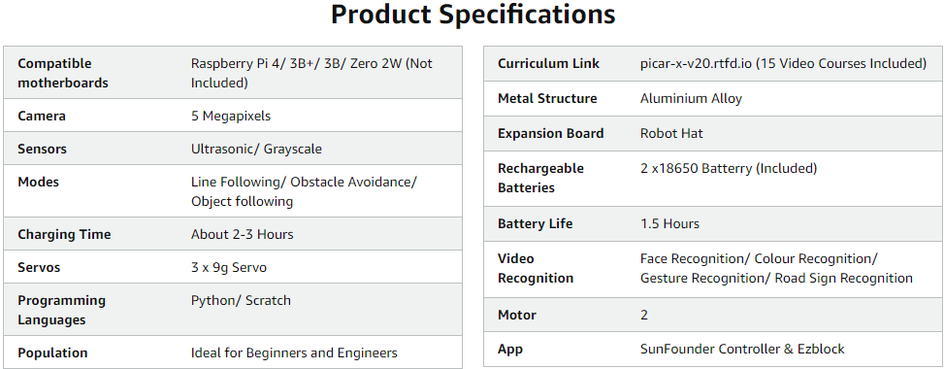Select the Camera row label

[42, 116]
